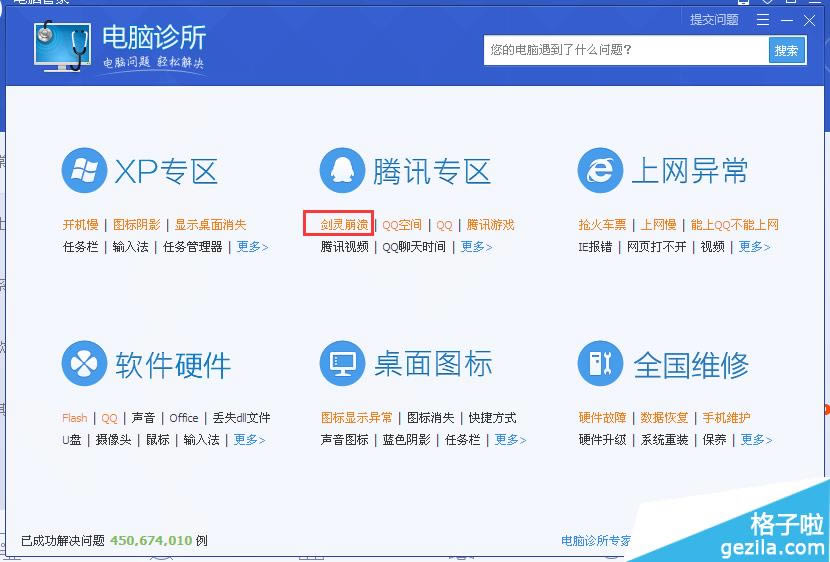
Task: Click the IE browser icon for 上网异常
Action: [x=600, y=171]
